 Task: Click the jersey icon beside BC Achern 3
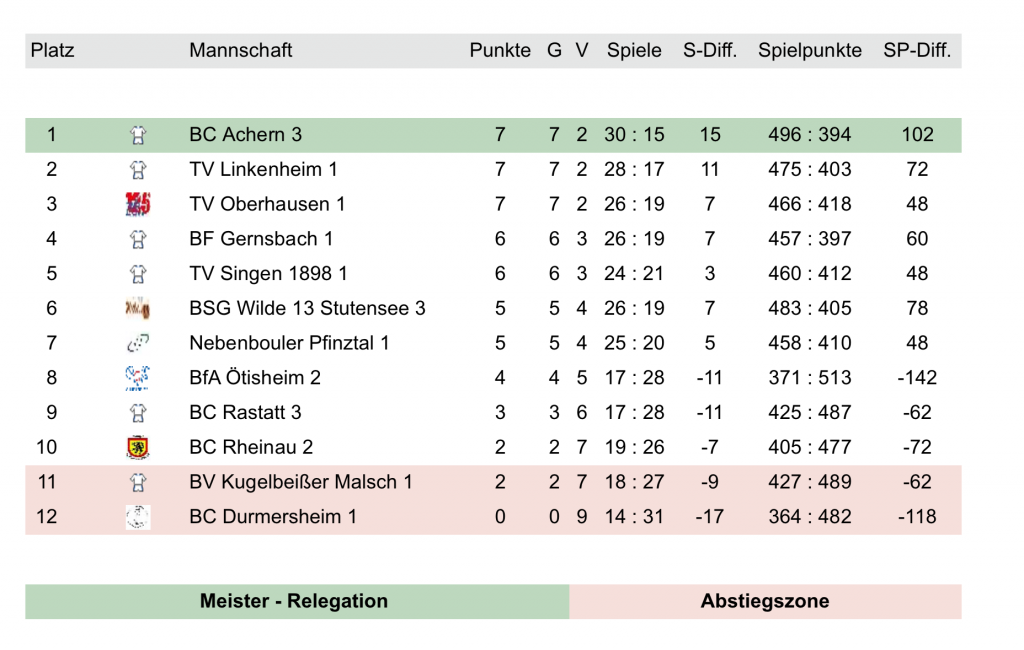138,135
